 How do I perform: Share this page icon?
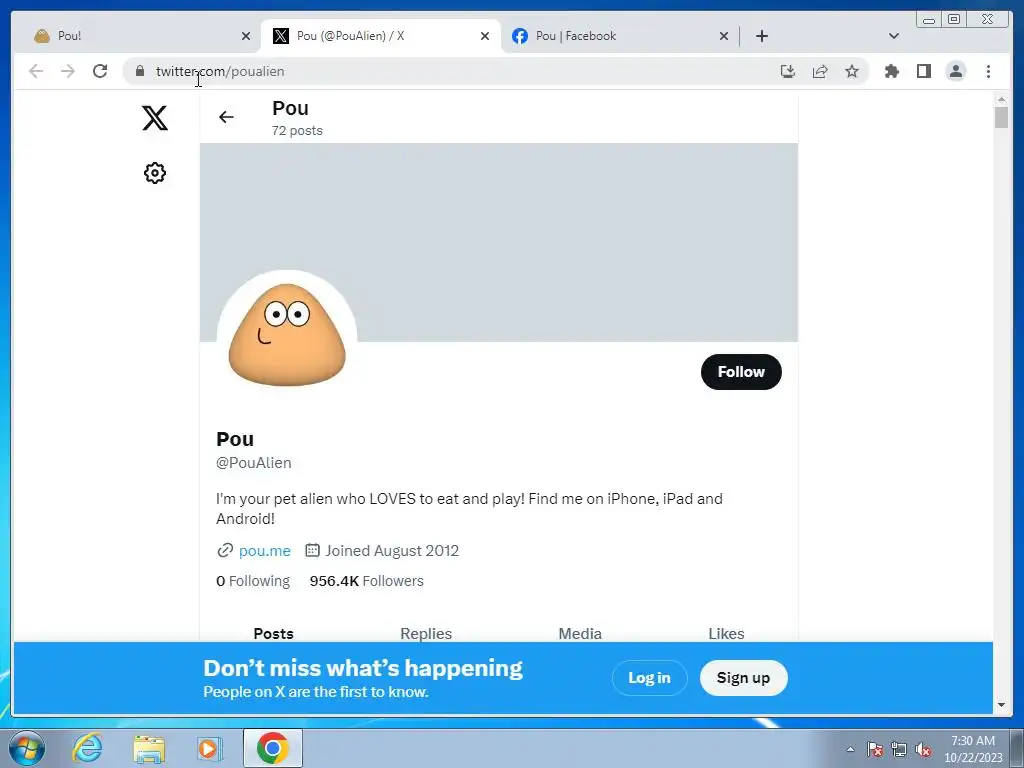[820, 71]
